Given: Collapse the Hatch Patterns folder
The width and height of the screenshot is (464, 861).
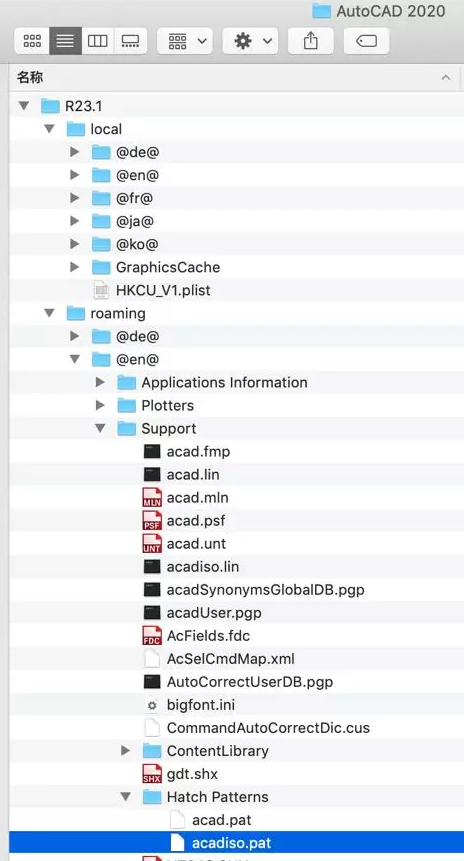Looking at the screenshot, I should point(126,797).
